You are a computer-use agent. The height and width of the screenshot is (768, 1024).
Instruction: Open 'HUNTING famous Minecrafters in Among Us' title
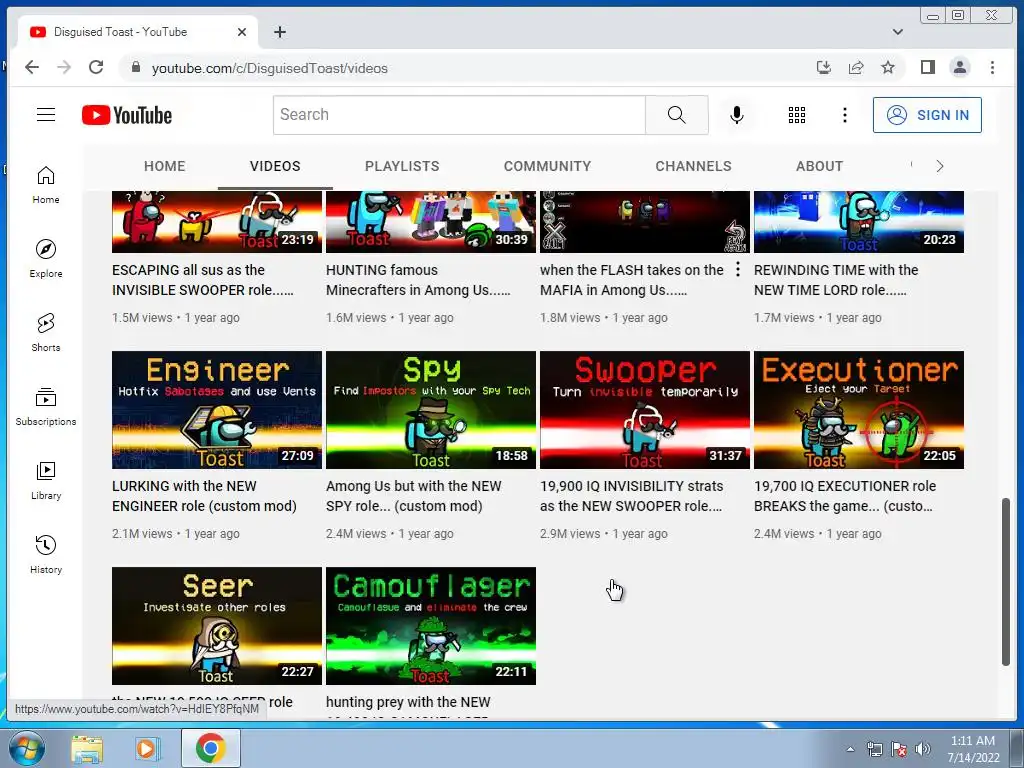[418, 280]
